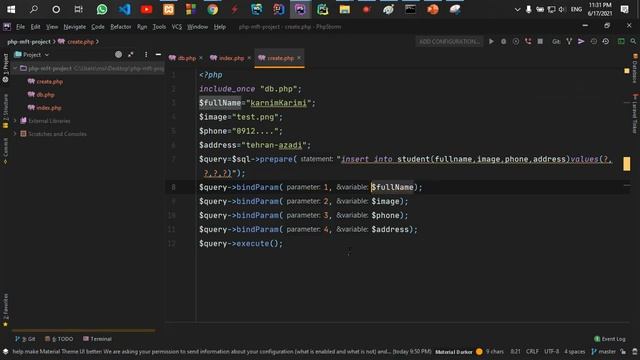Viewport: 640px width, 360px height.
Task: Run with coverage using the shield icon
Action: pos(516,42)
